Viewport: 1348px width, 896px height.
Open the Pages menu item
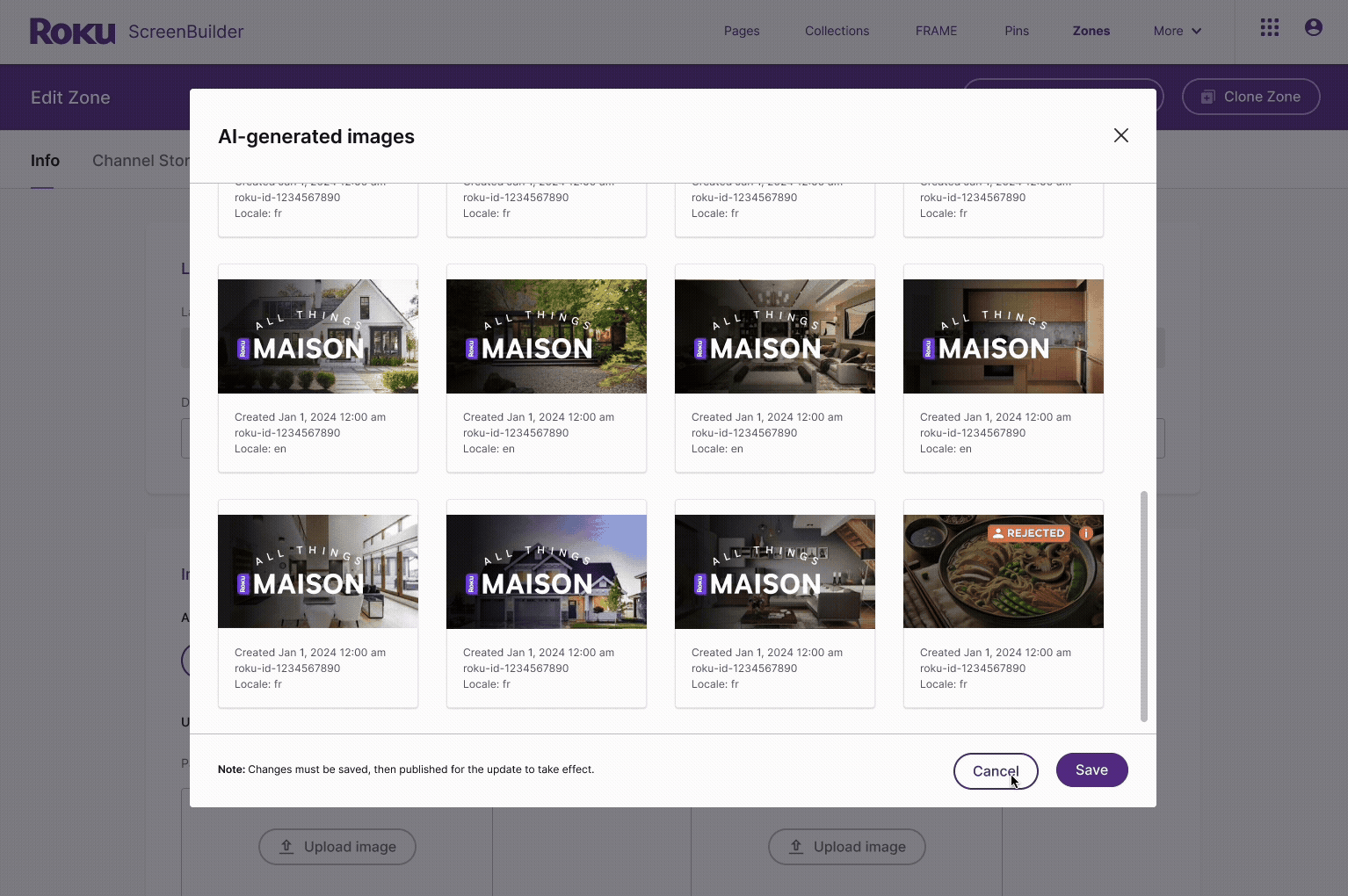[742, 31]
